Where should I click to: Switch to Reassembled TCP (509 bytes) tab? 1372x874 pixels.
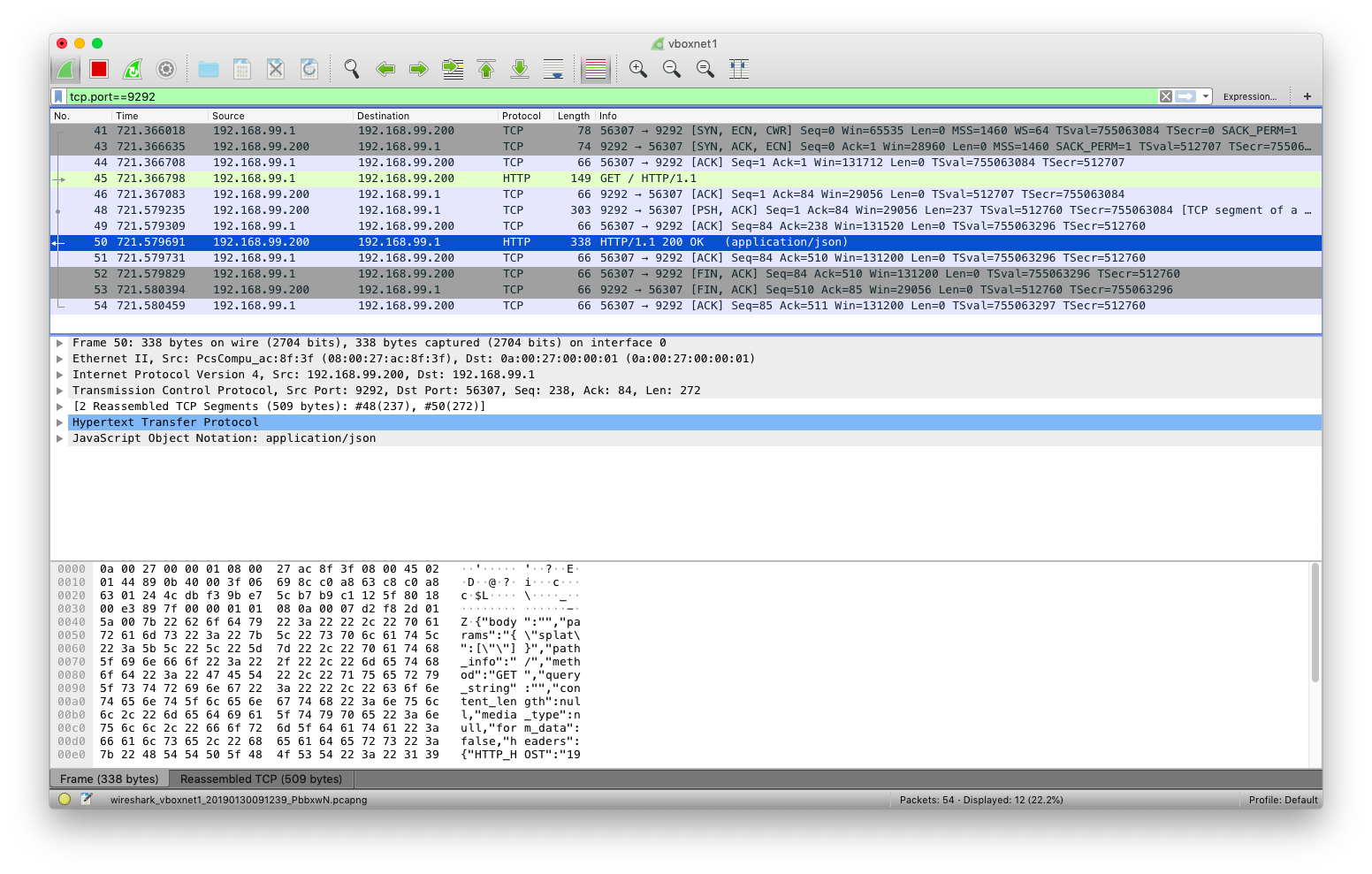(261, 779)
